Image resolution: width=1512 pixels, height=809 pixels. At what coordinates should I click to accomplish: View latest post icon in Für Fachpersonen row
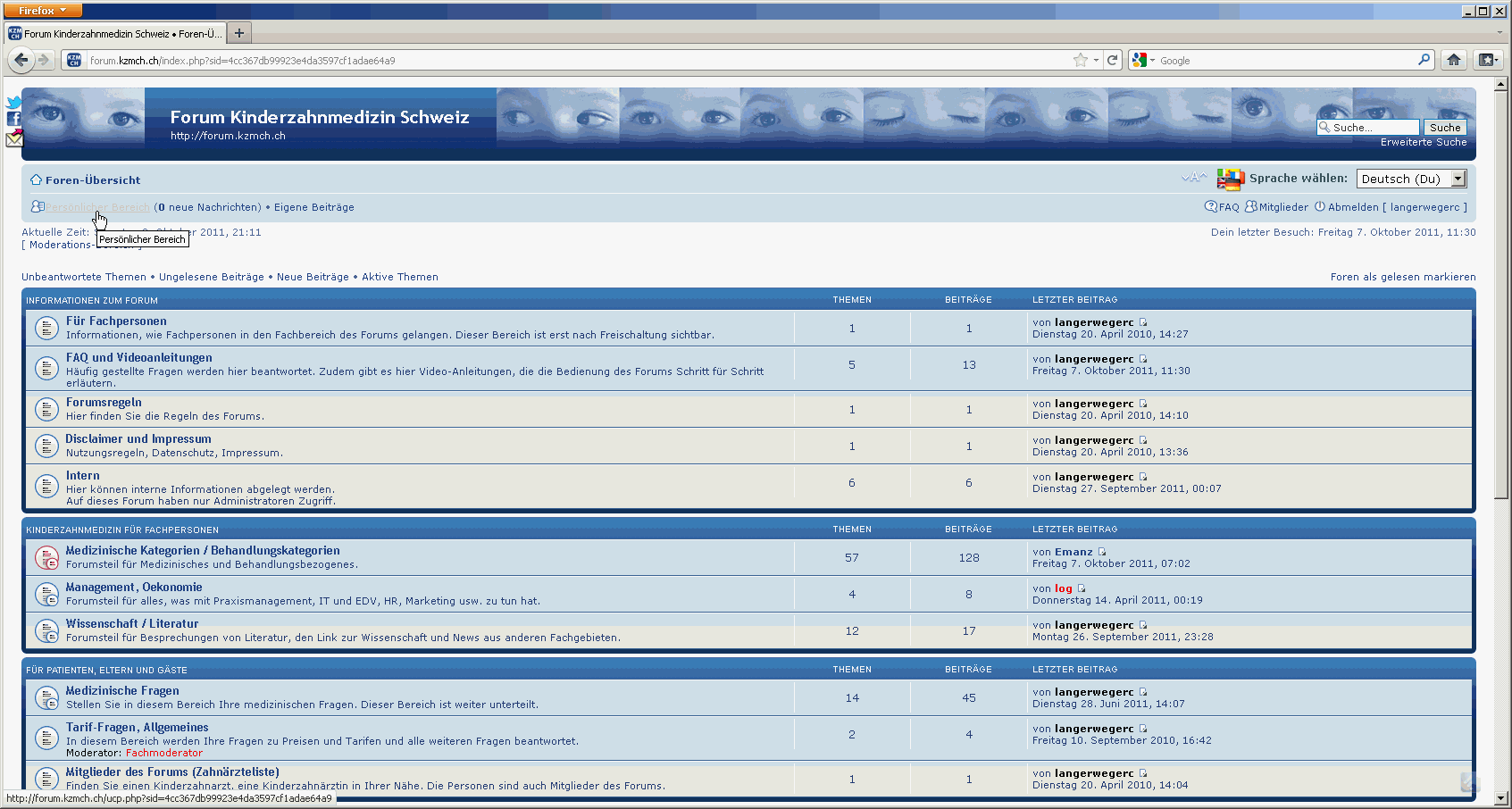pos(1143,322)
